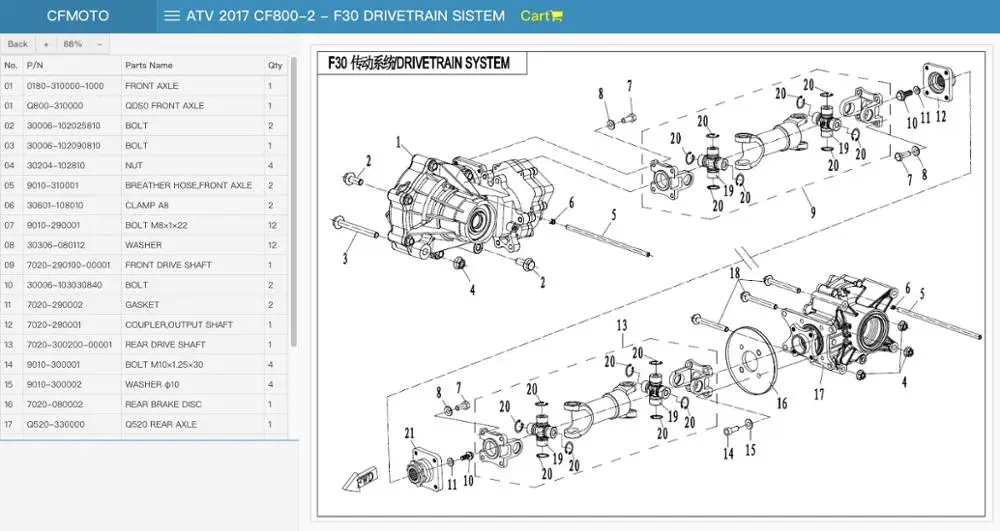This screenshot has width=1000, height=531.
Task: Open the shopping Cart icon
Action: (541, 16)
